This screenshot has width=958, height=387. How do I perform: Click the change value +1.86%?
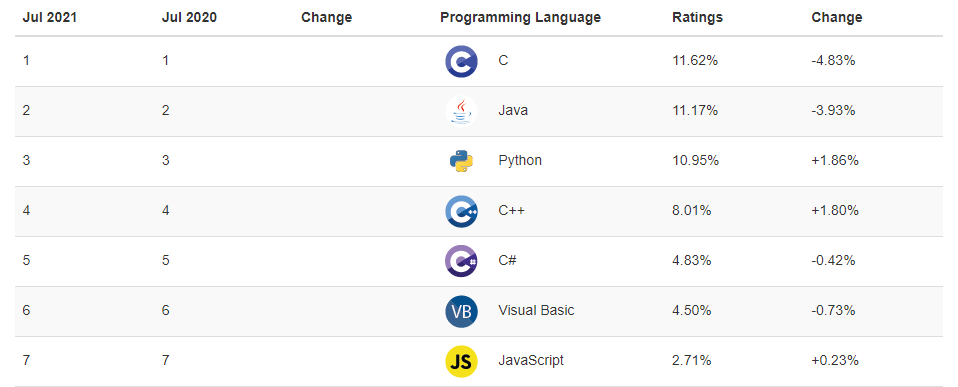[x=835, y=161]
